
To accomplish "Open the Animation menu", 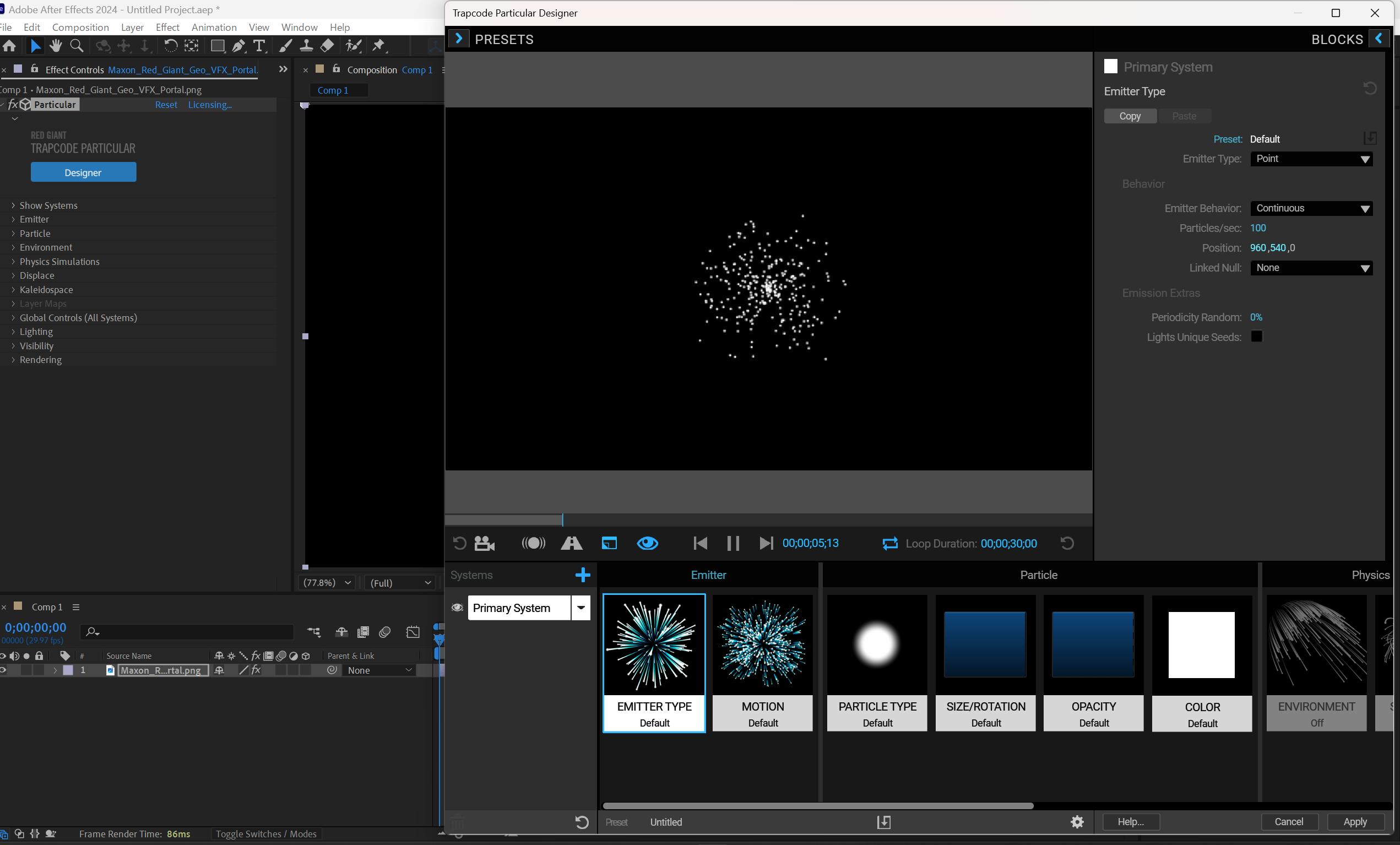I will pyautogui.click(x=214, y=28).
